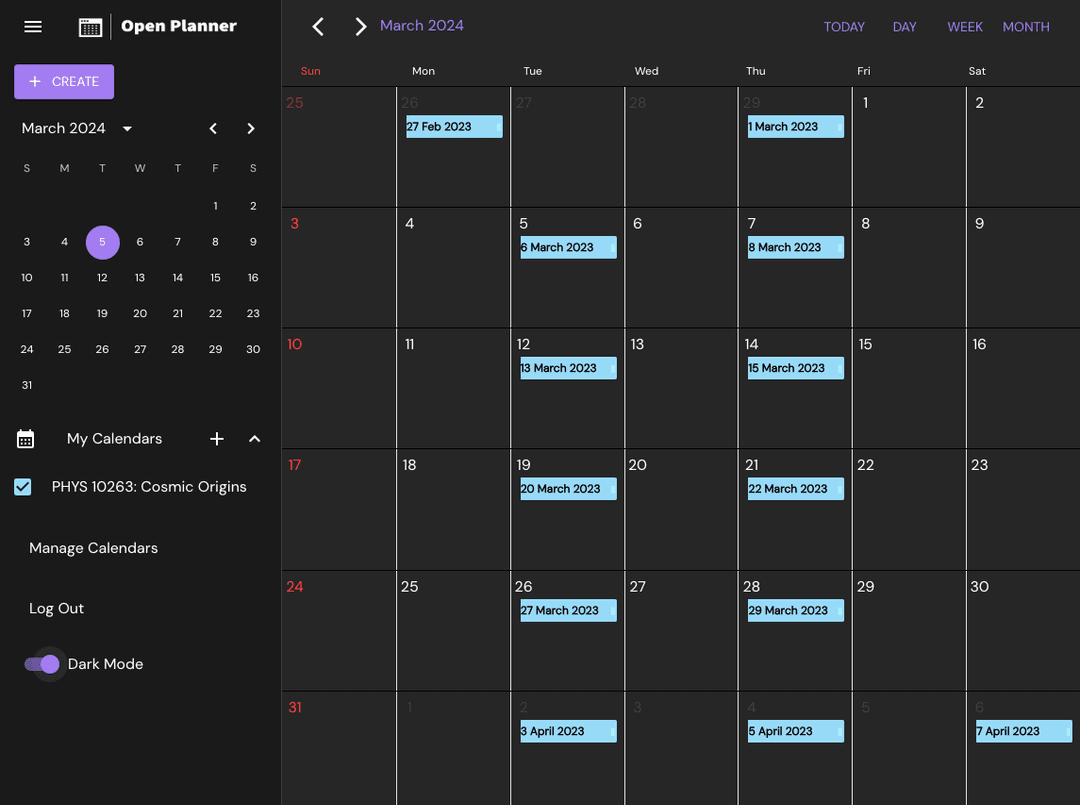Click the Open Planner logo icon

pyautogui.click(x=89, y=26)
